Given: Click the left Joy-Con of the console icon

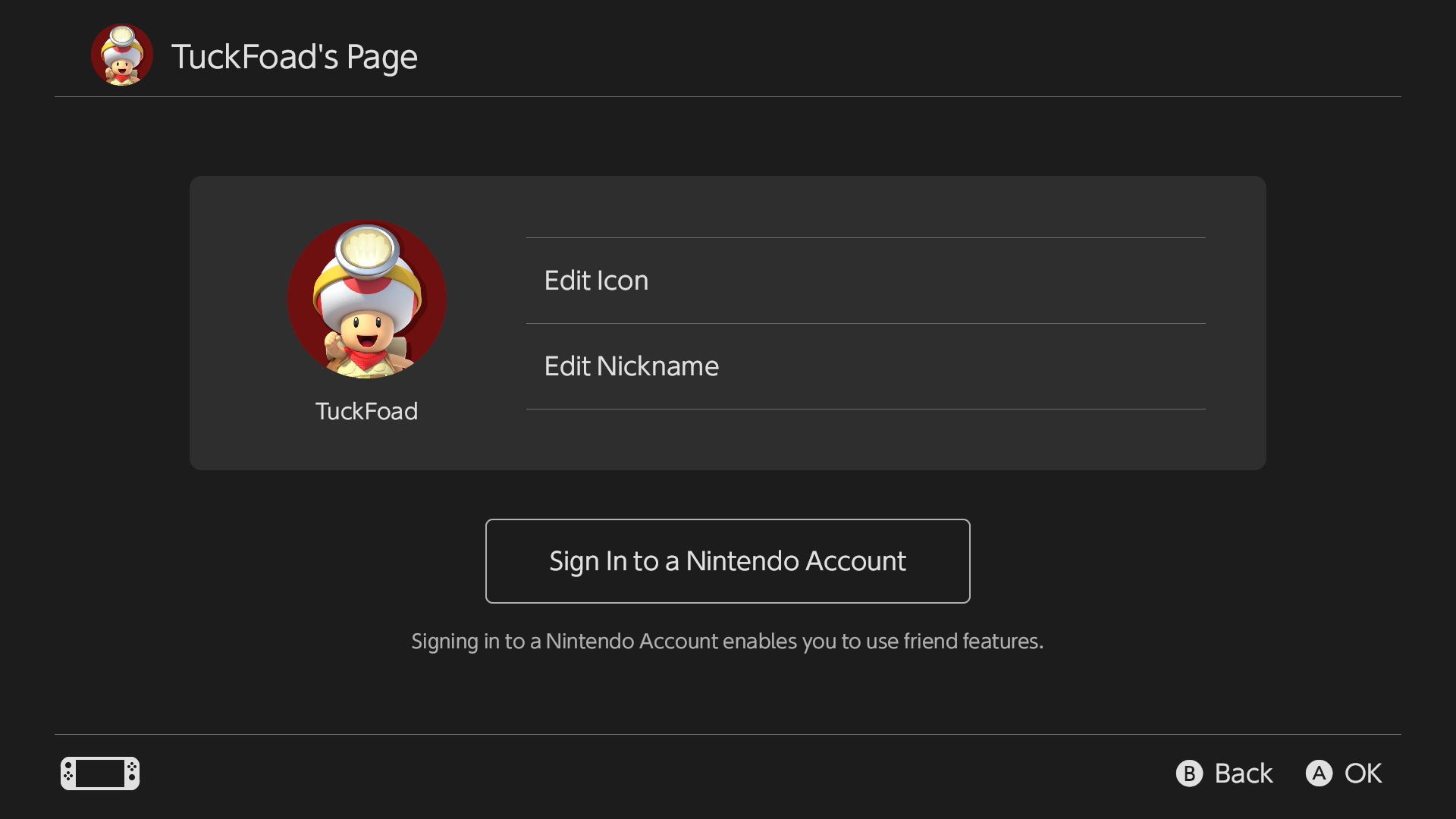Looking at the screenshot, I should point(67,773).
